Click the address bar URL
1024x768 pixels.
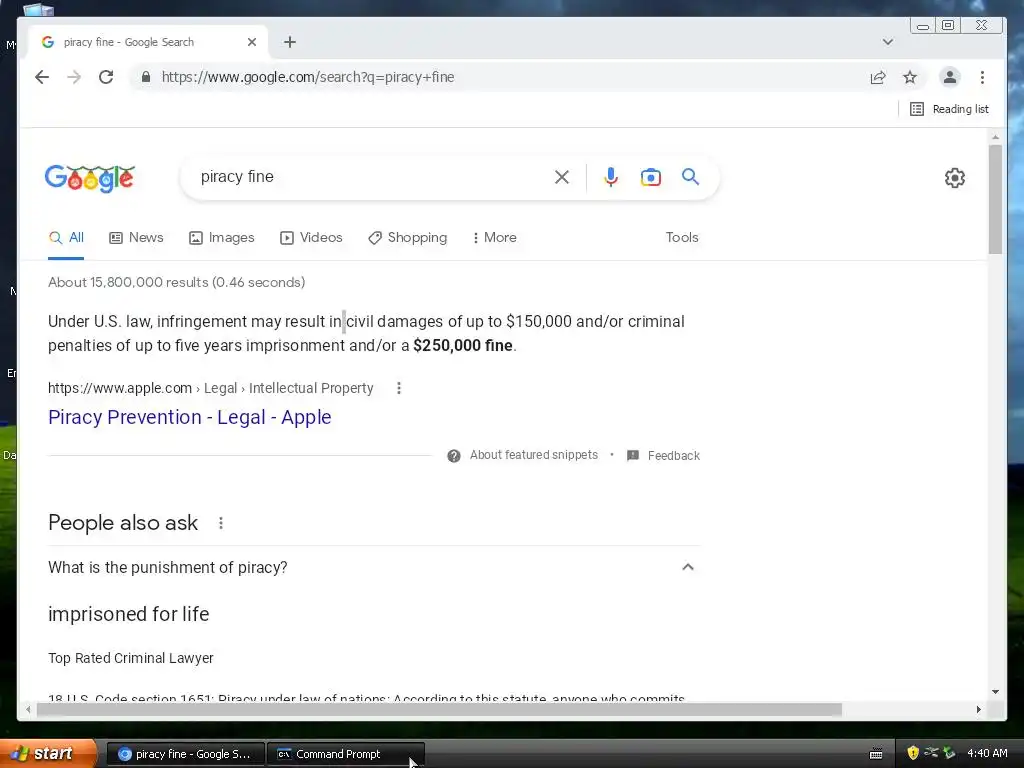click(308, 77)
